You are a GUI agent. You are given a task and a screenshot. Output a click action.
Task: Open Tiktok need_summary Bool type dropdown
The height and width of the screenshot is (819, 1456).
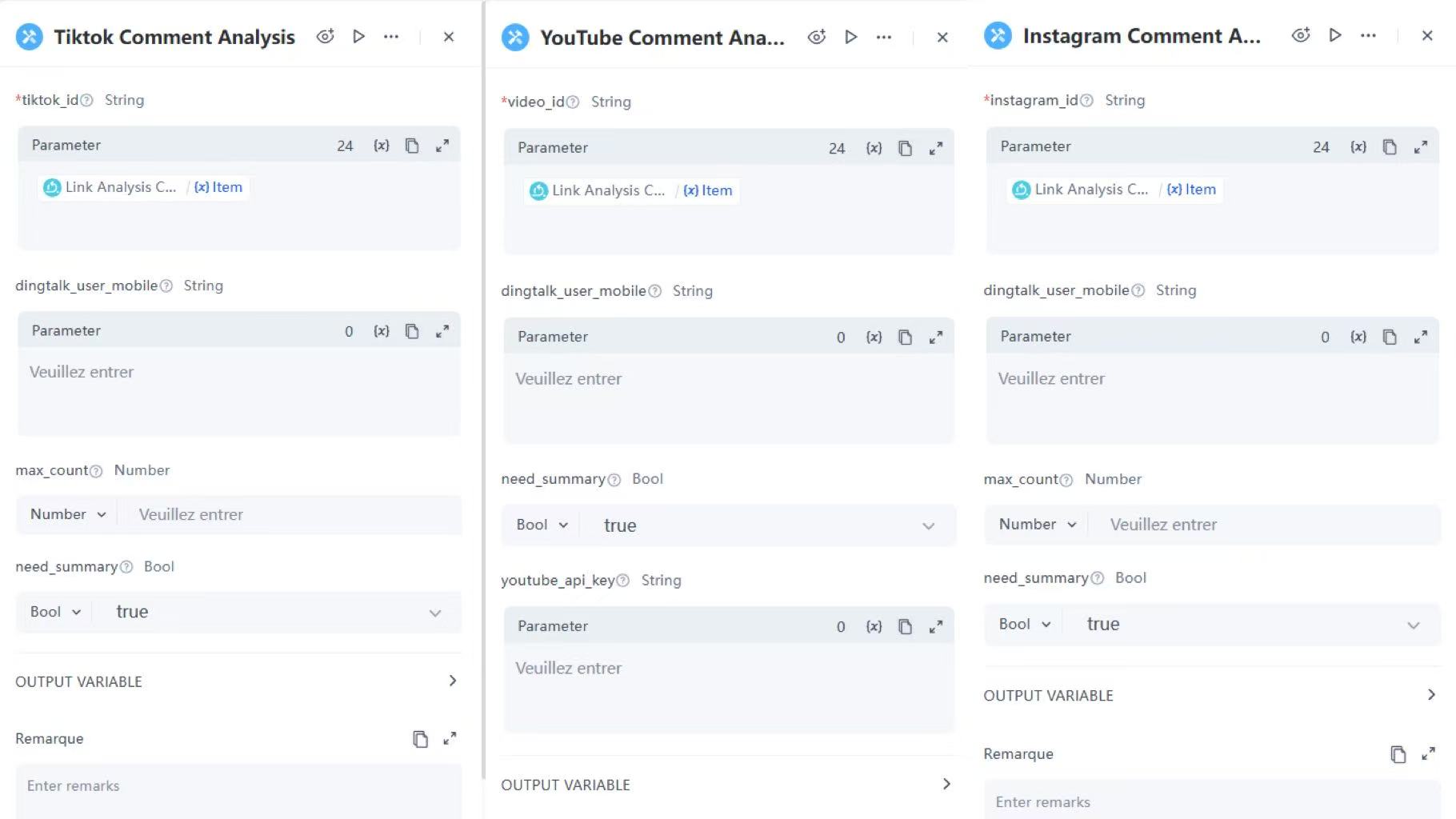pyautogui.click(x=55, y=612)
